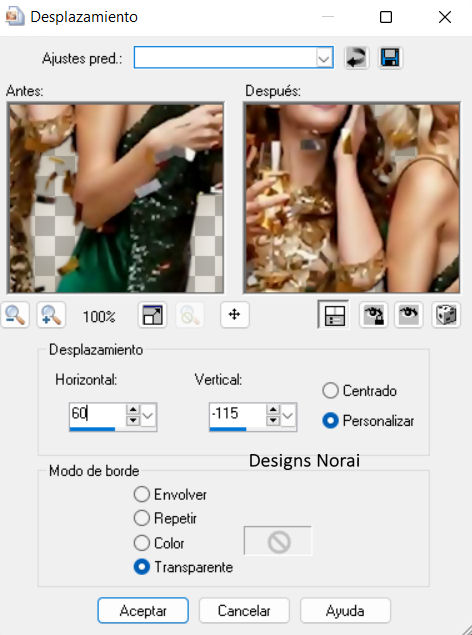Open the Ajustes pred. dropdown list
The width and height of the screenshot is (472, 635).
click(x=323, y=58)
